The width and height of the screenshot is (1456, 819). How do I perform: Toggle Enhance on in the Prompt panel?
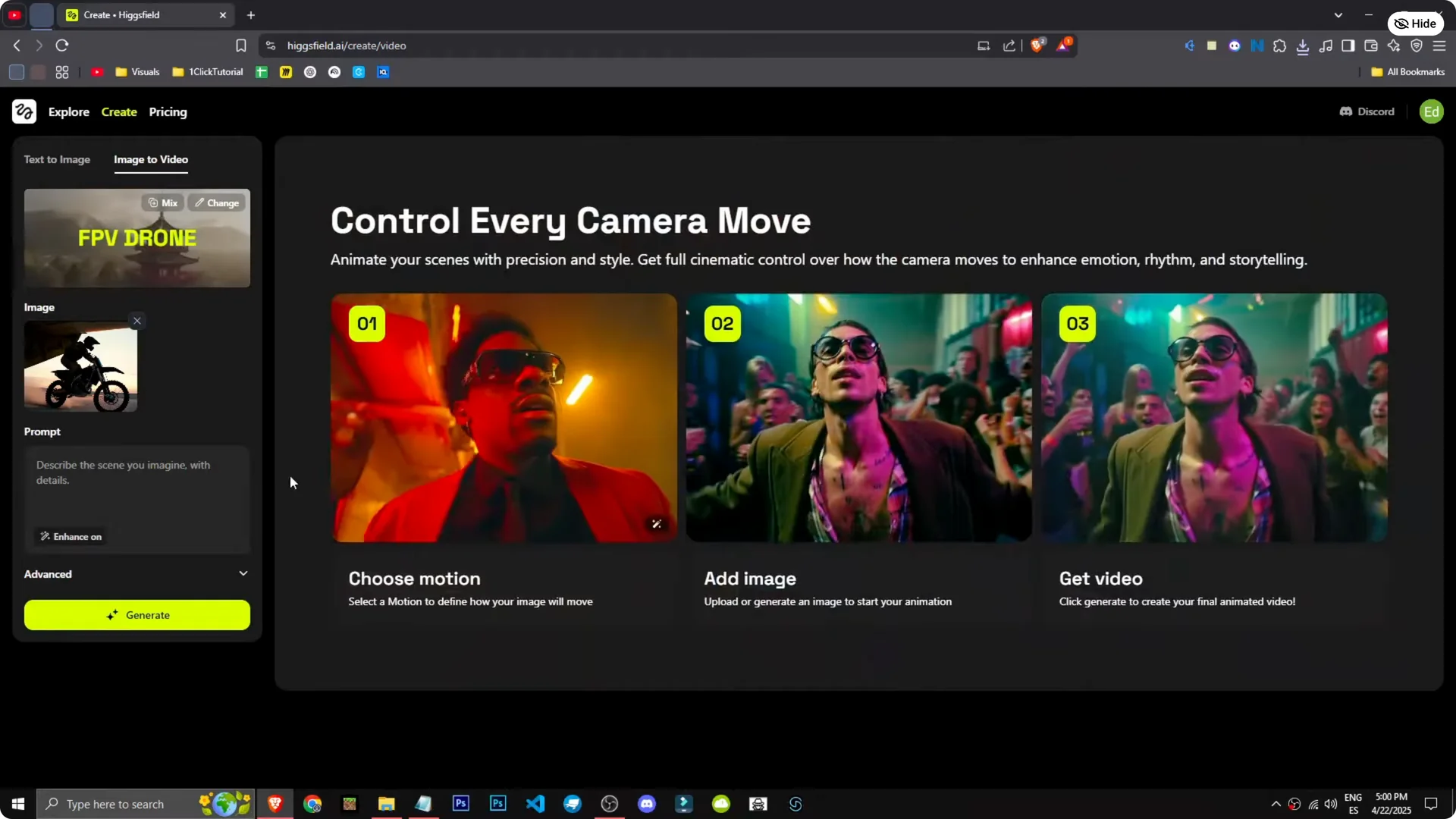point(70,536)
